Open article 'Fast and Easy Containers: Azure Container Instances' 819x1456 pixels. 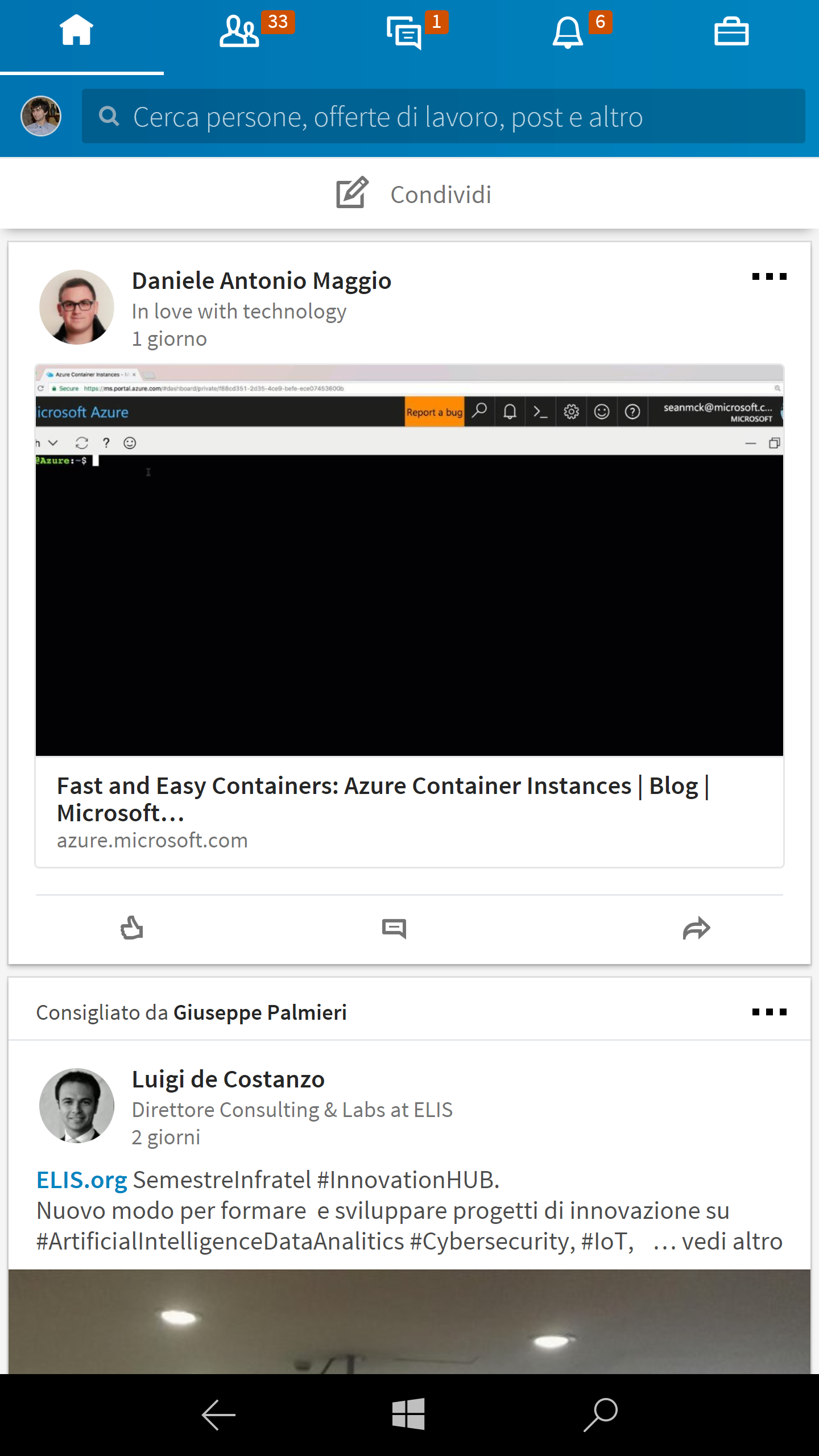pyautogui.click(x=383, y=799)
